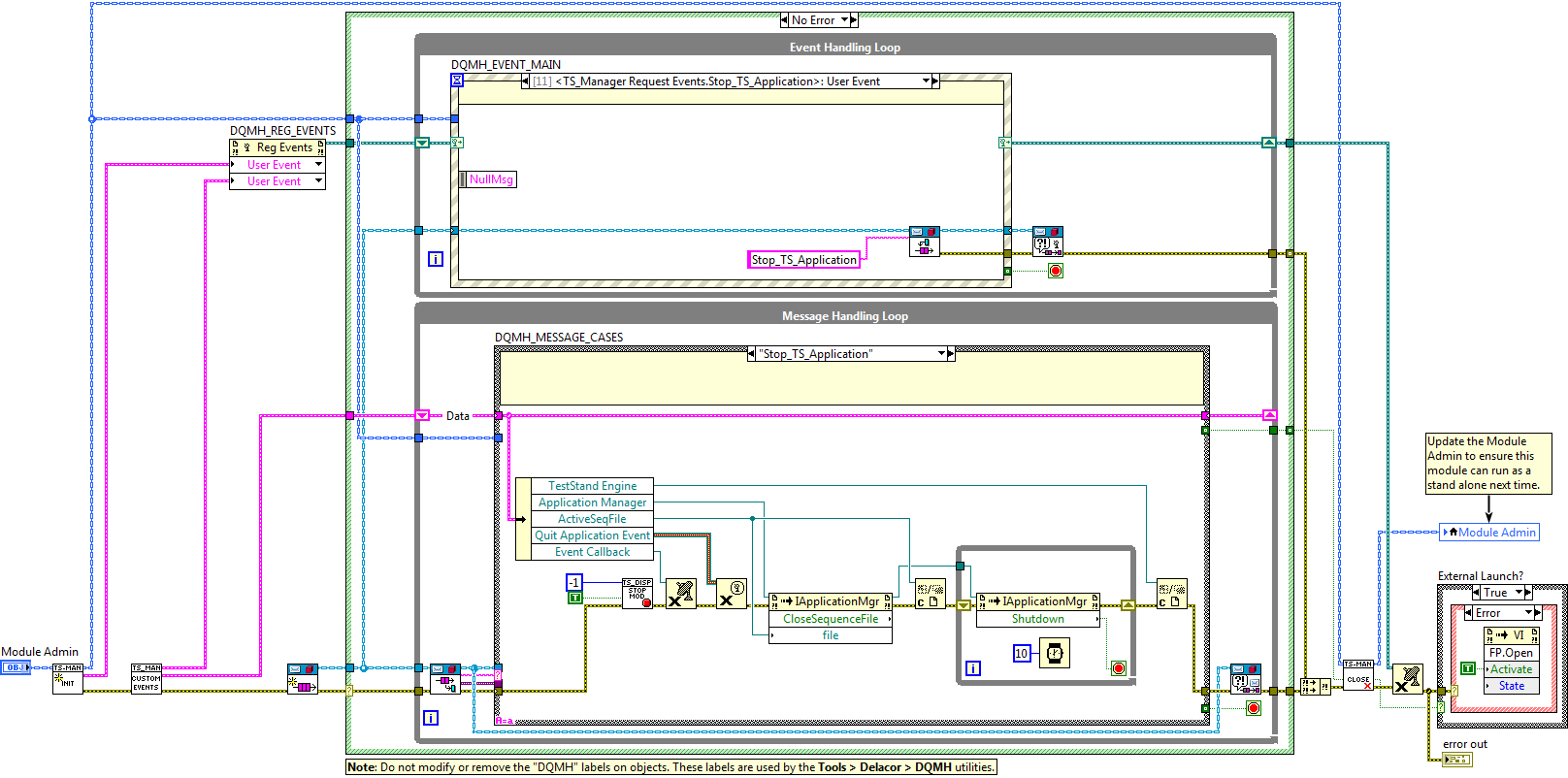
Task: Go to previous DQMH message case
Action: click(x=751, y=354)
